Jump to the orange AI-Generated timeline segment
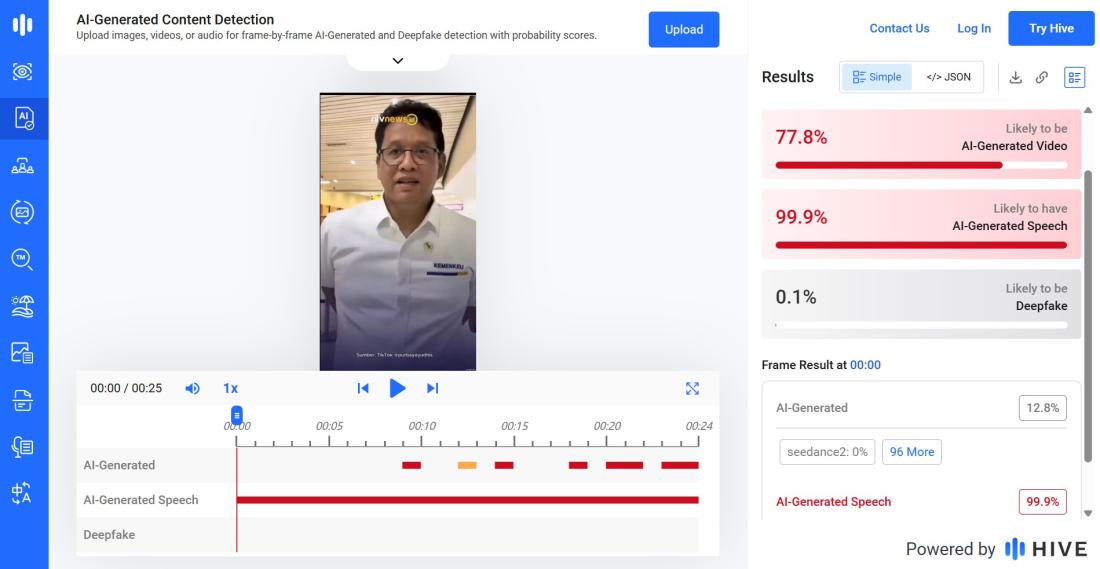This screenshot has width=1100, height=569. [467, 465]
